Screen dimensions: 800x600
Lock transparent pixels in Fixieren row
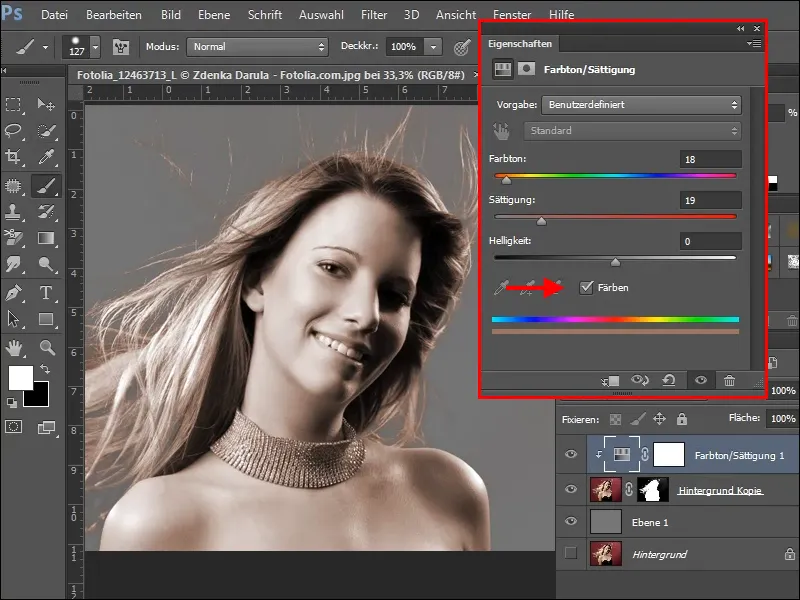click(616, 419)
